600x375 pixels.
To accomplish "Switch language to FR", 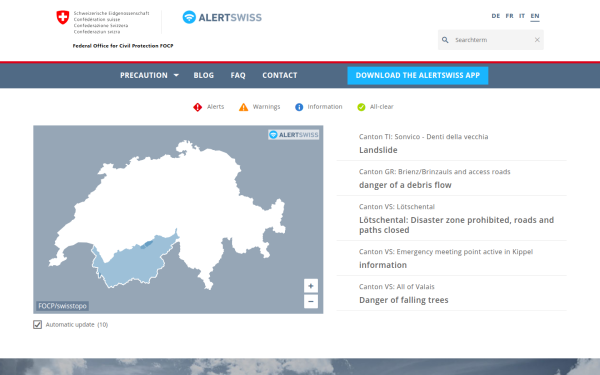I will coord(509,16).
